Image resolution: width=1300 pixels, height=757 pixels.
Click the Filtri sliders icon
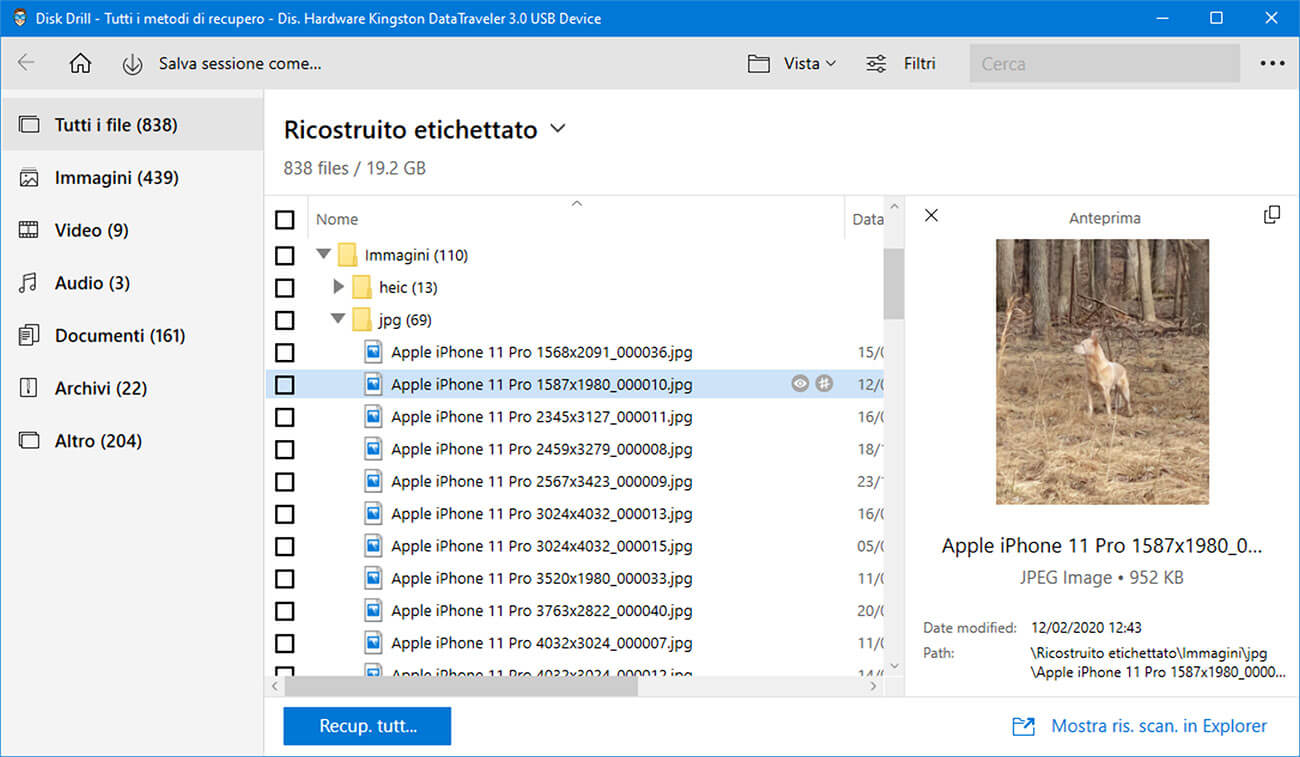point(876,64)
